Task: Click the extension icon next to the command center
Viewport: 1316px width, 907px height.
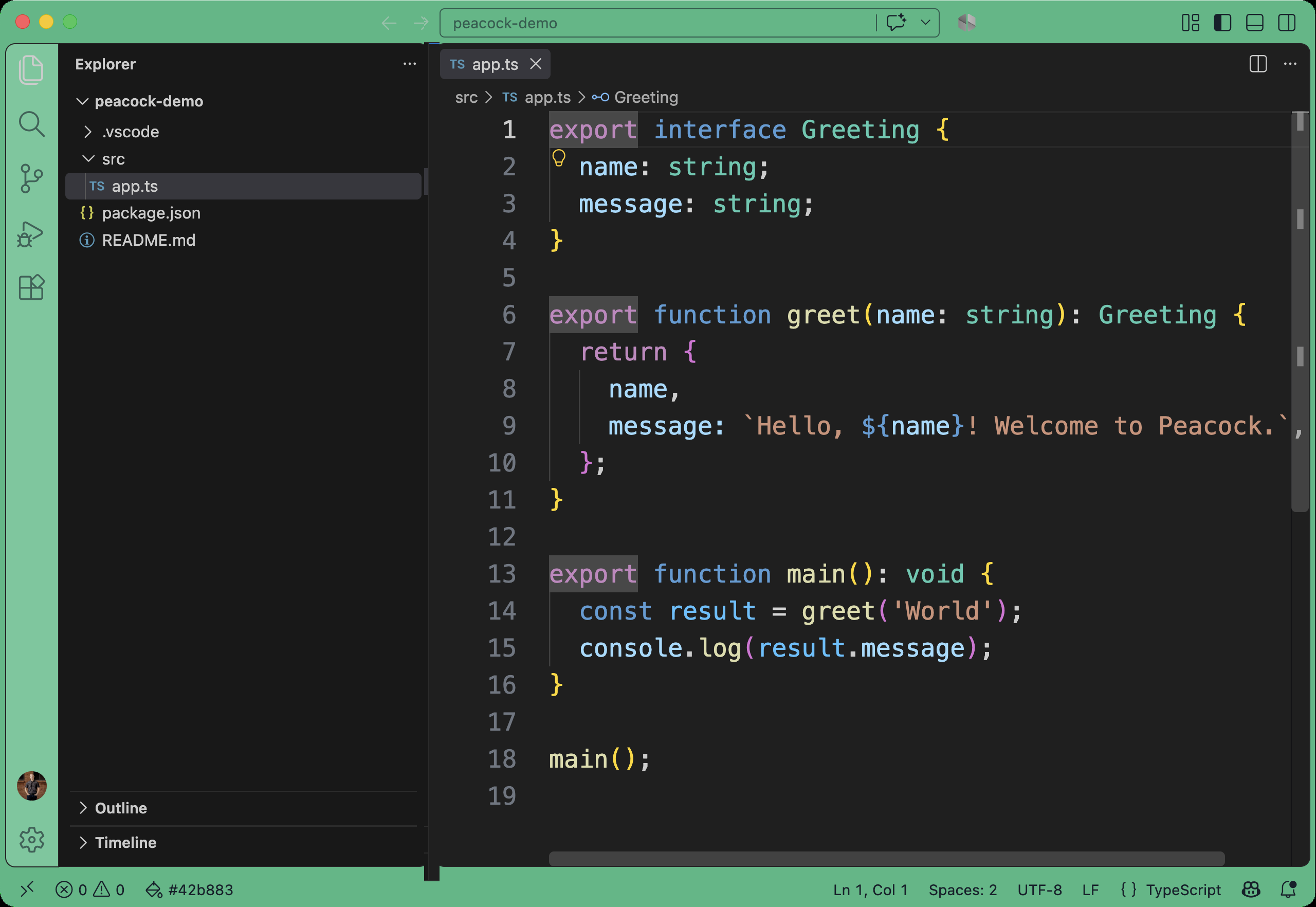Action: pos(966,23)
